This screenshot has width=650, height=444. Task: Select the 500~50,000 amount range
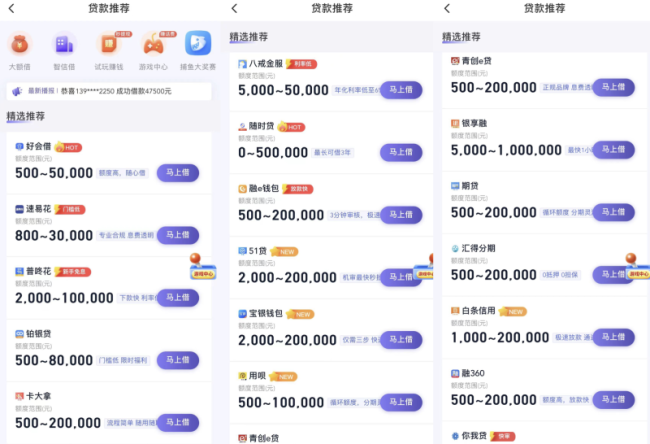coord(54,173)
